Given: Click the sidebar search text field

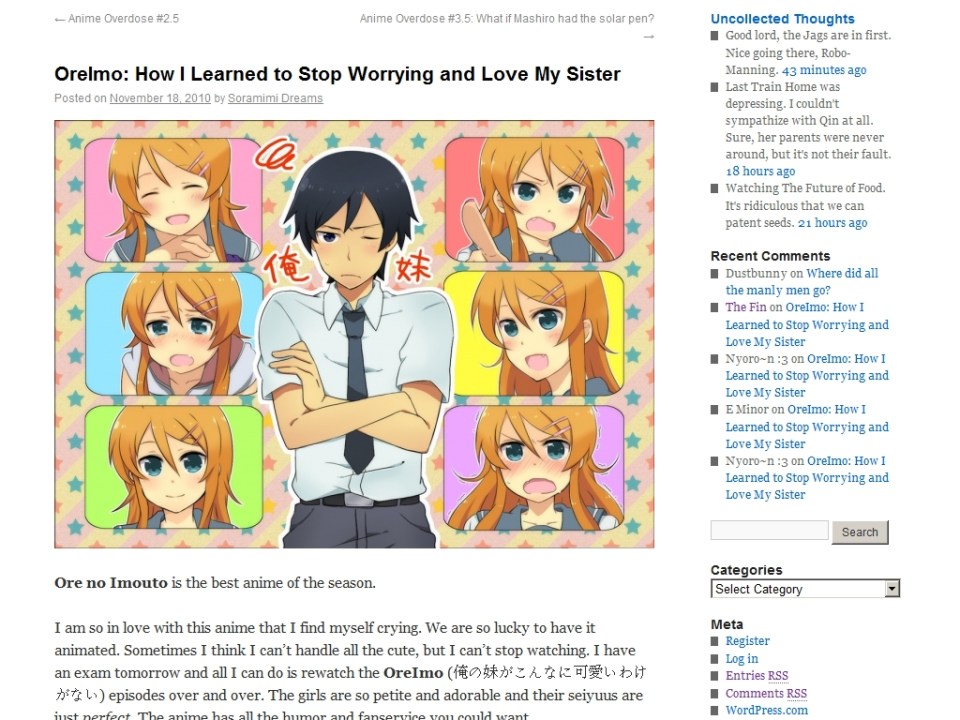Looking at the screenshot, I should tap(769, 530).
